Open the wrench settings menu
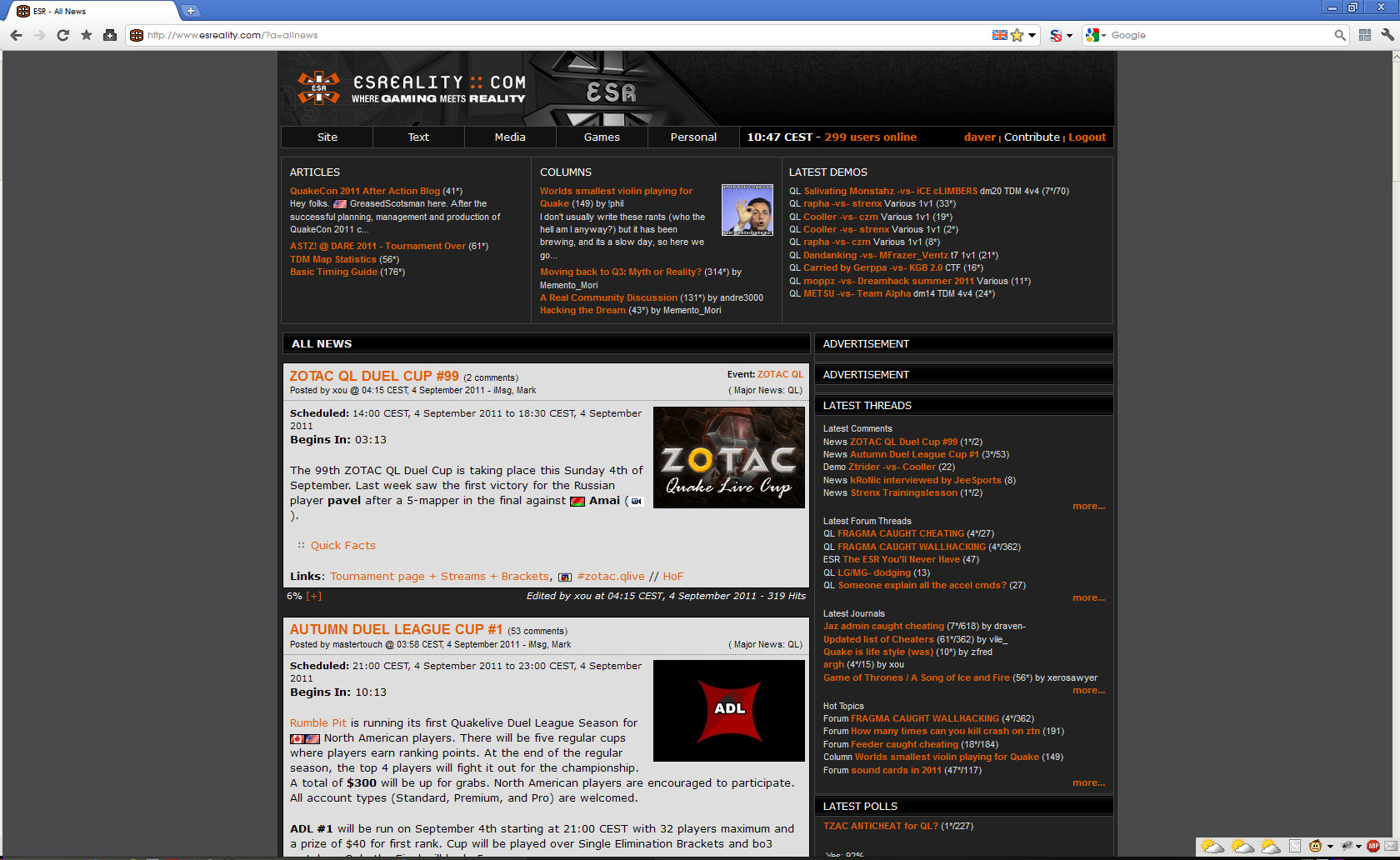The image size is (1400, 860). click(1387, 35)
